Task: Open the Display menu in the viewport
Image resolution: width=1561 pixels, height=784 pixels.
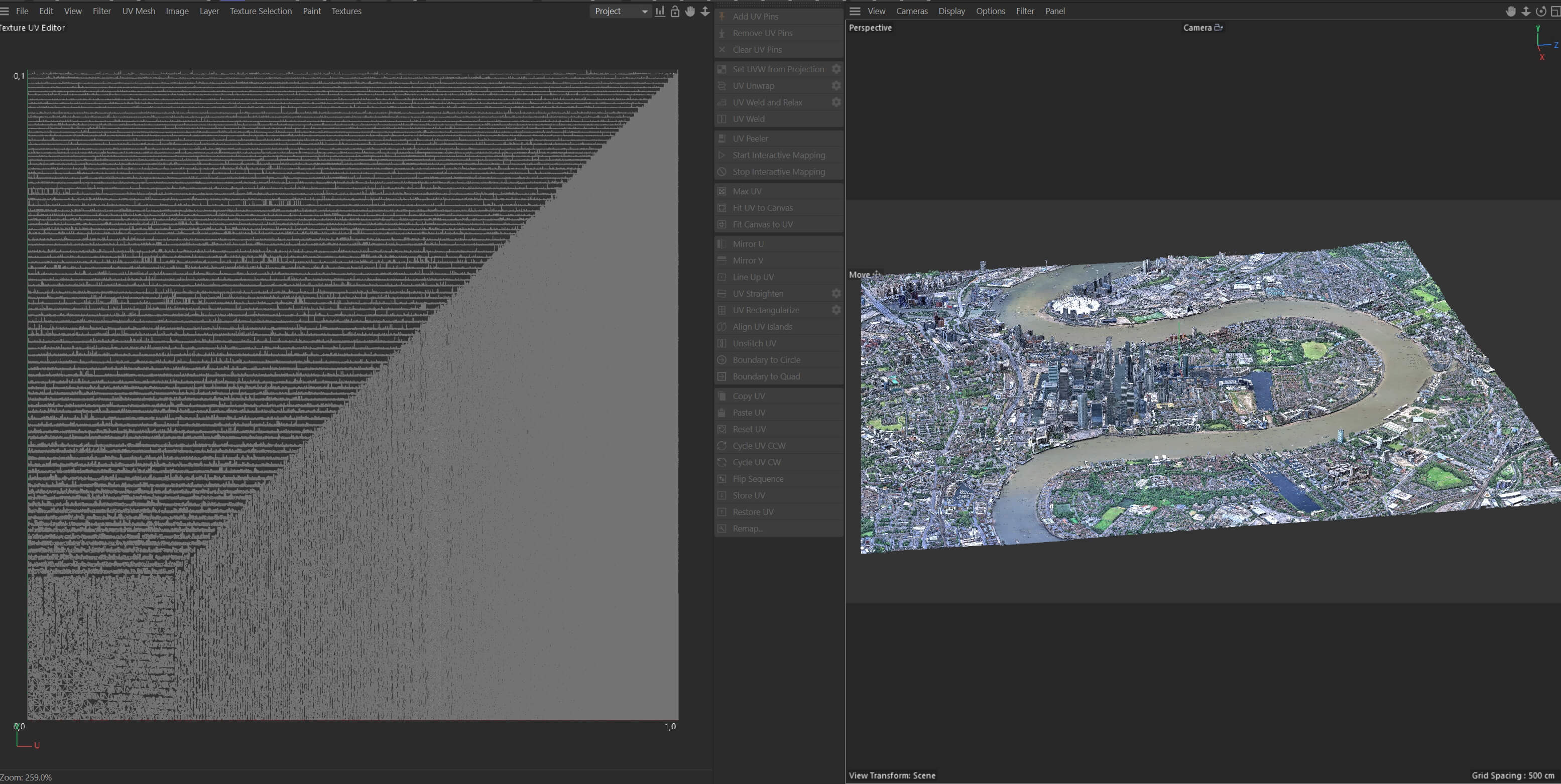Action: pos(951,11)
